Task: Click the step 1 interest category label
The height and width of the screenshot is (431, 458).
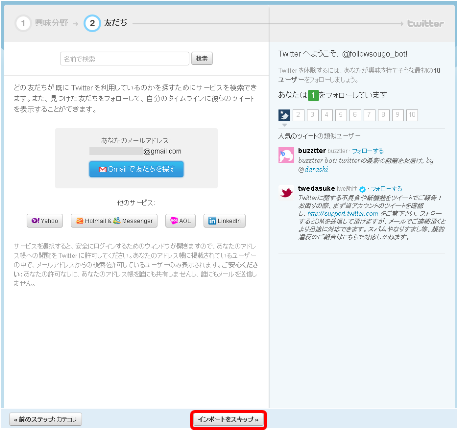Action: 51,23
